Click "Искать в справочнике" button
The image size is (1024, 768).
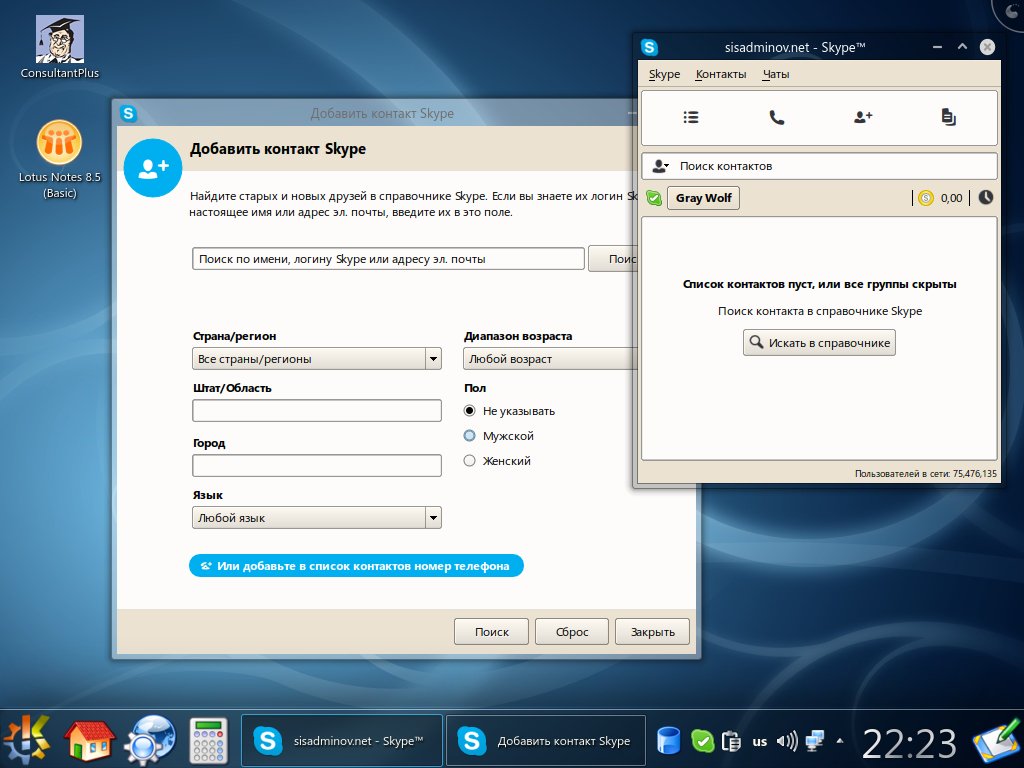[x=819, y=343]
